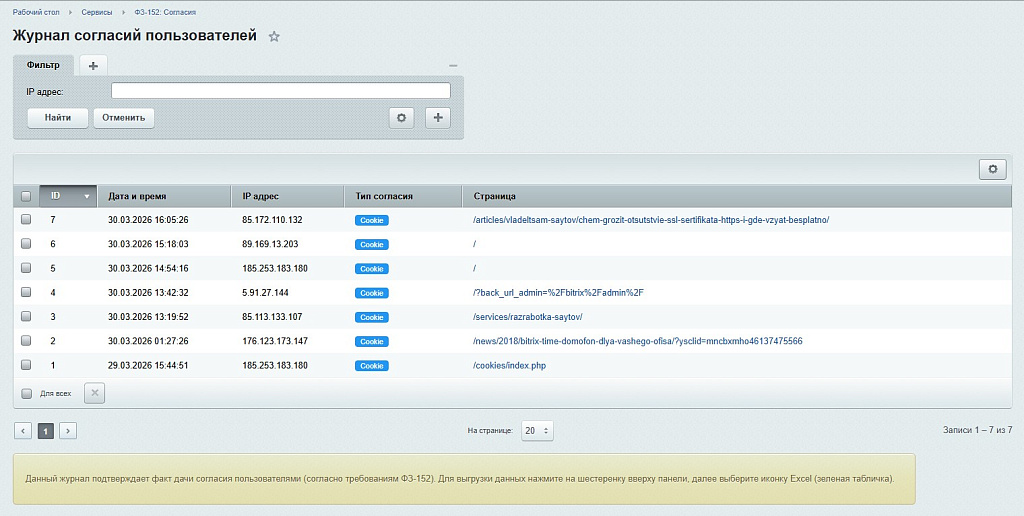
Task: Select all rows via header checkbox
Action: click(26, 196)
